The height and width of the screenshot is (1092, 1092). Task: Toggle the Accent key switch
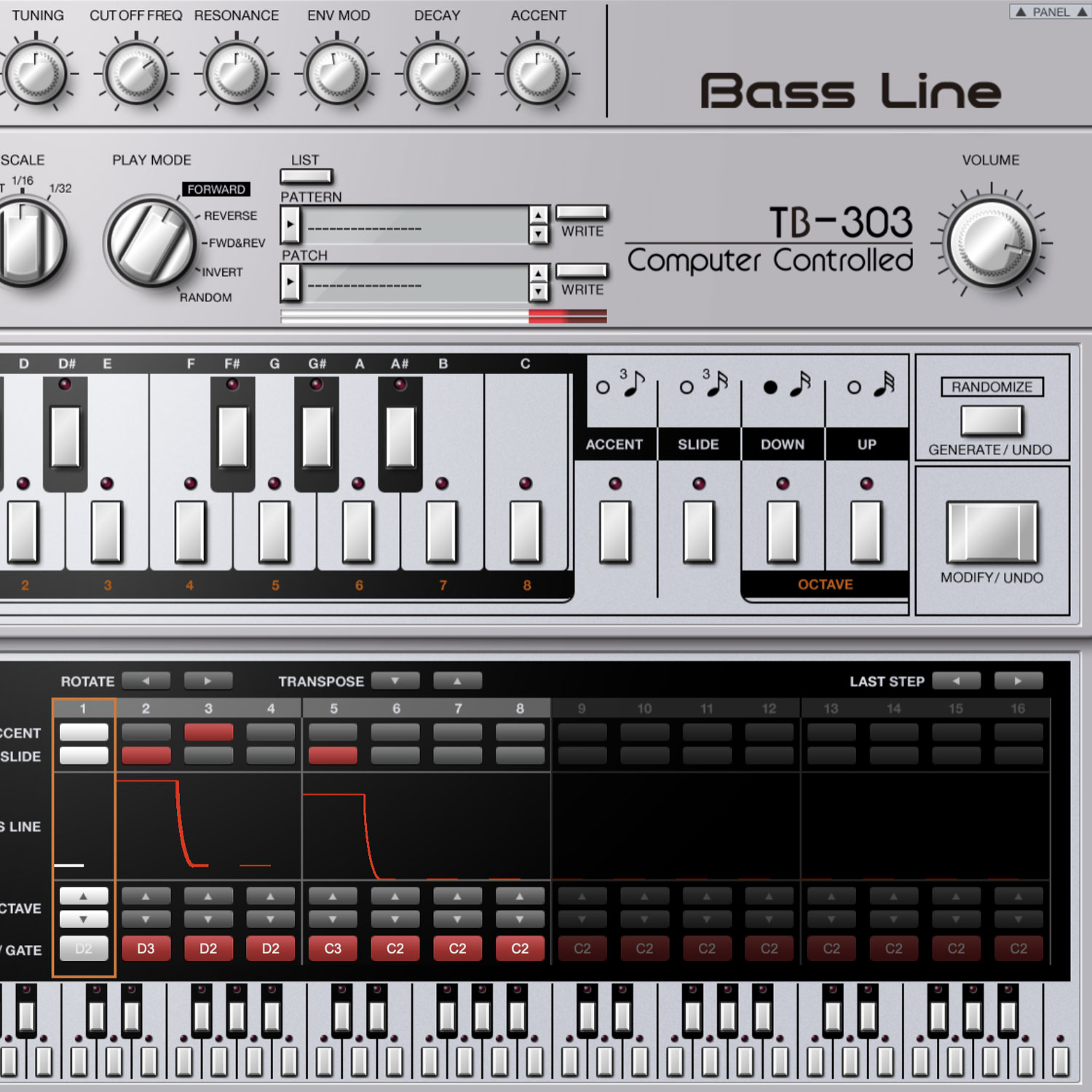(x=615, y=531)
